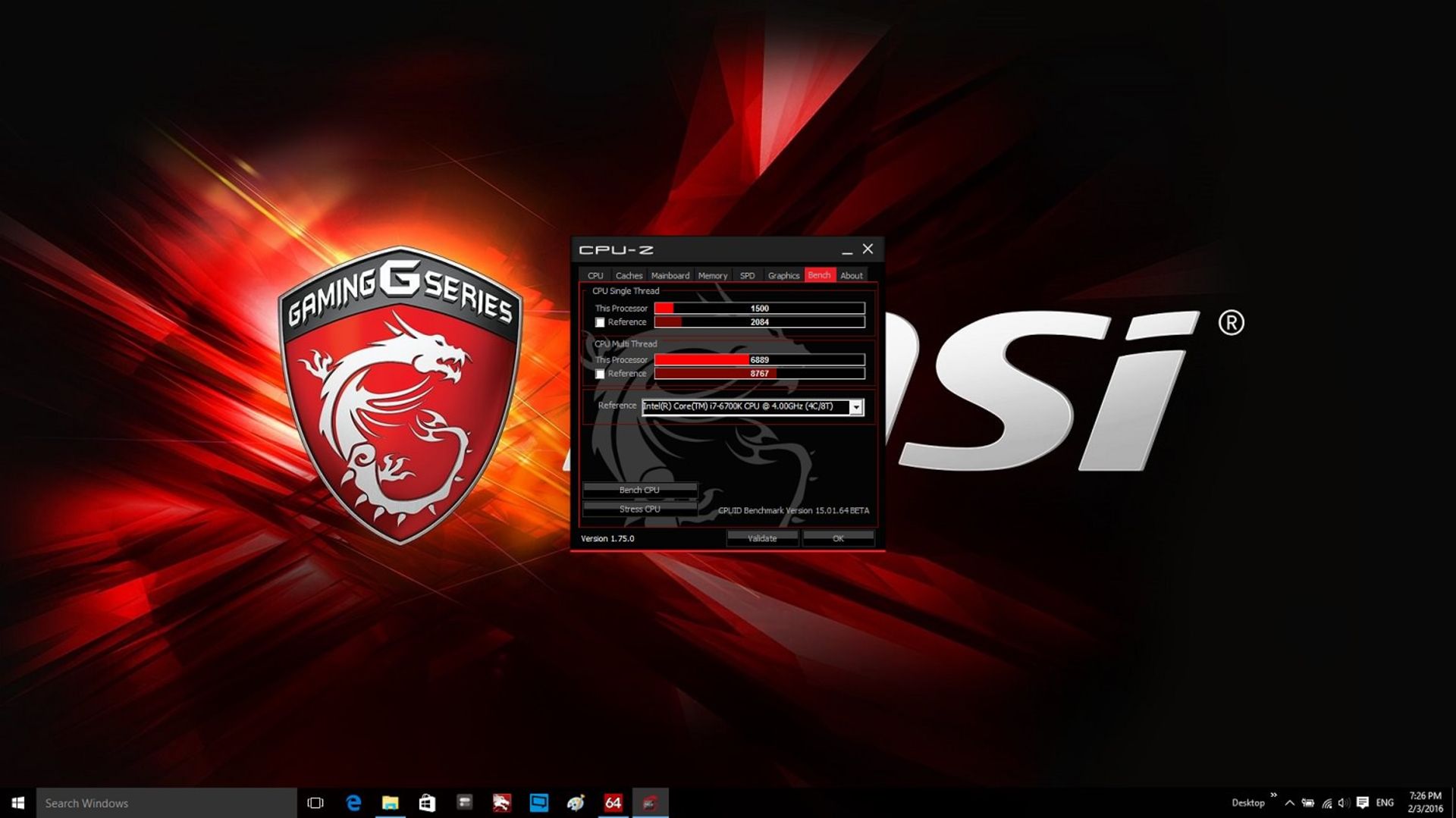1456x818 pixels.
Task: Open the CPU tab in CPU-Z
Action: (x=595, y=275)
